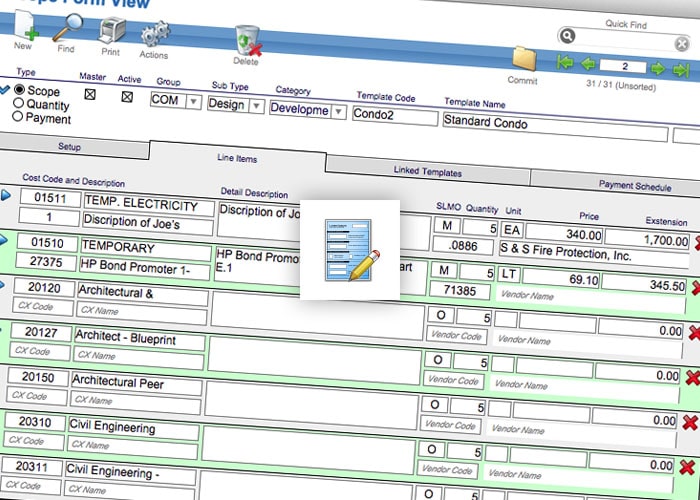The width and height of the screenshot is (700, 500).
Task: Click S & S Fire Protection vendor name
Action: pos(594,256)
